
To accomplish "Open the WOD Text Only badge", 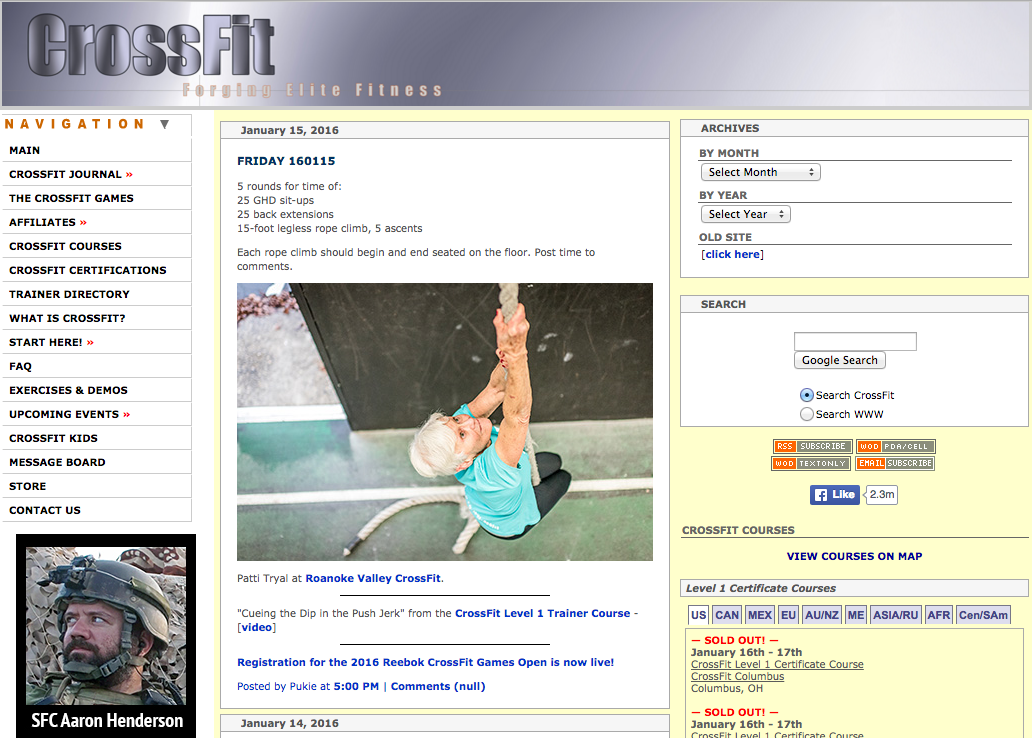I will [x=811, y=463].
